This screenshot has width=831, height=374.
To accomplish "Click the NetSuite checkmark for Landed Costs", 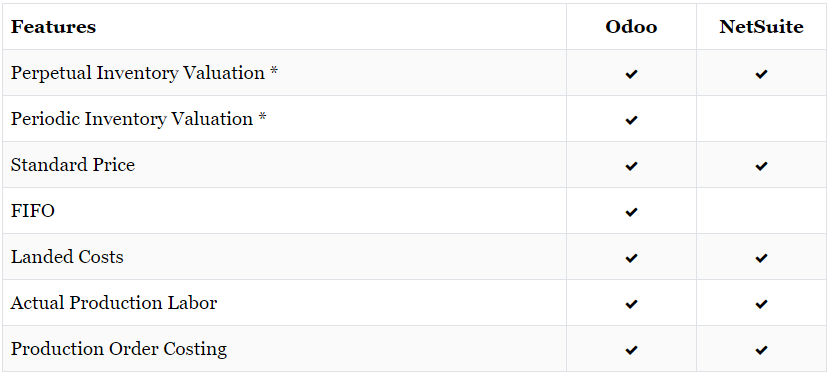I will click(761, 259).
